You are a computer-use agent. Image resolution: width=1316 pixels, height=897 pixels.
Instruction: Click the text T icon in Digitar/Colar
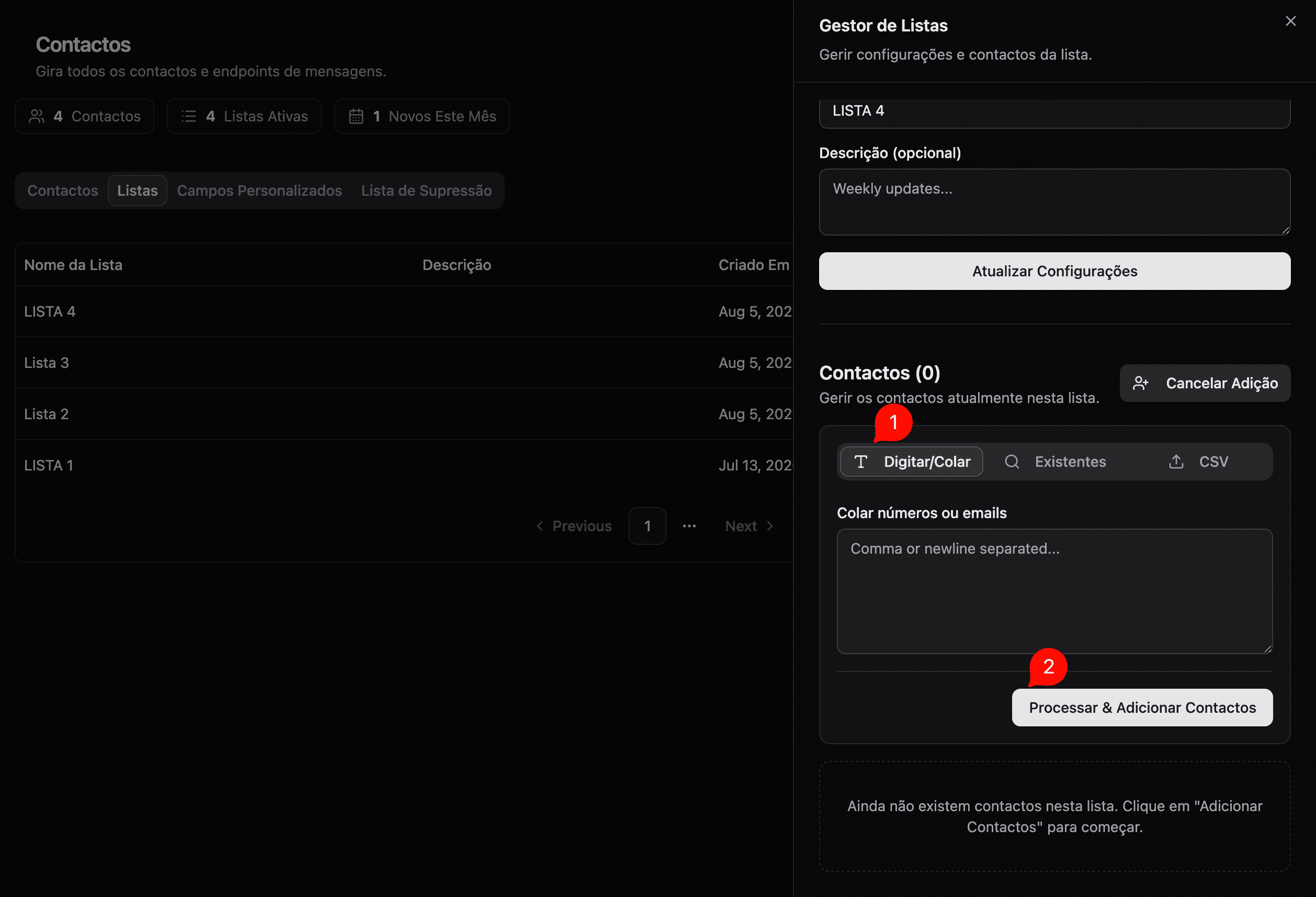tap(861, 462)
